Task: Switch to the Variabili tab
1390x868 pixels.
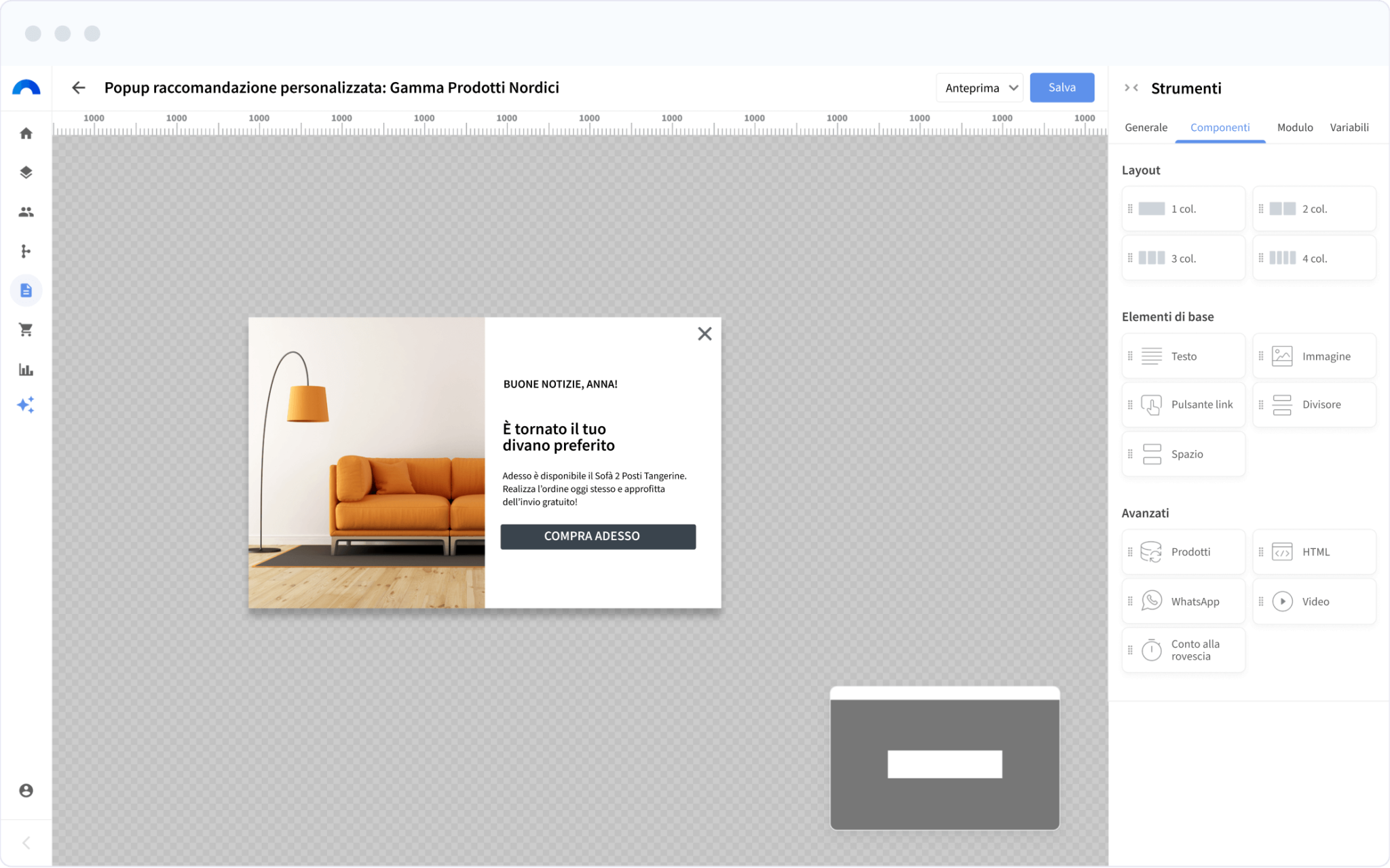Action: tap(1349, 128)
